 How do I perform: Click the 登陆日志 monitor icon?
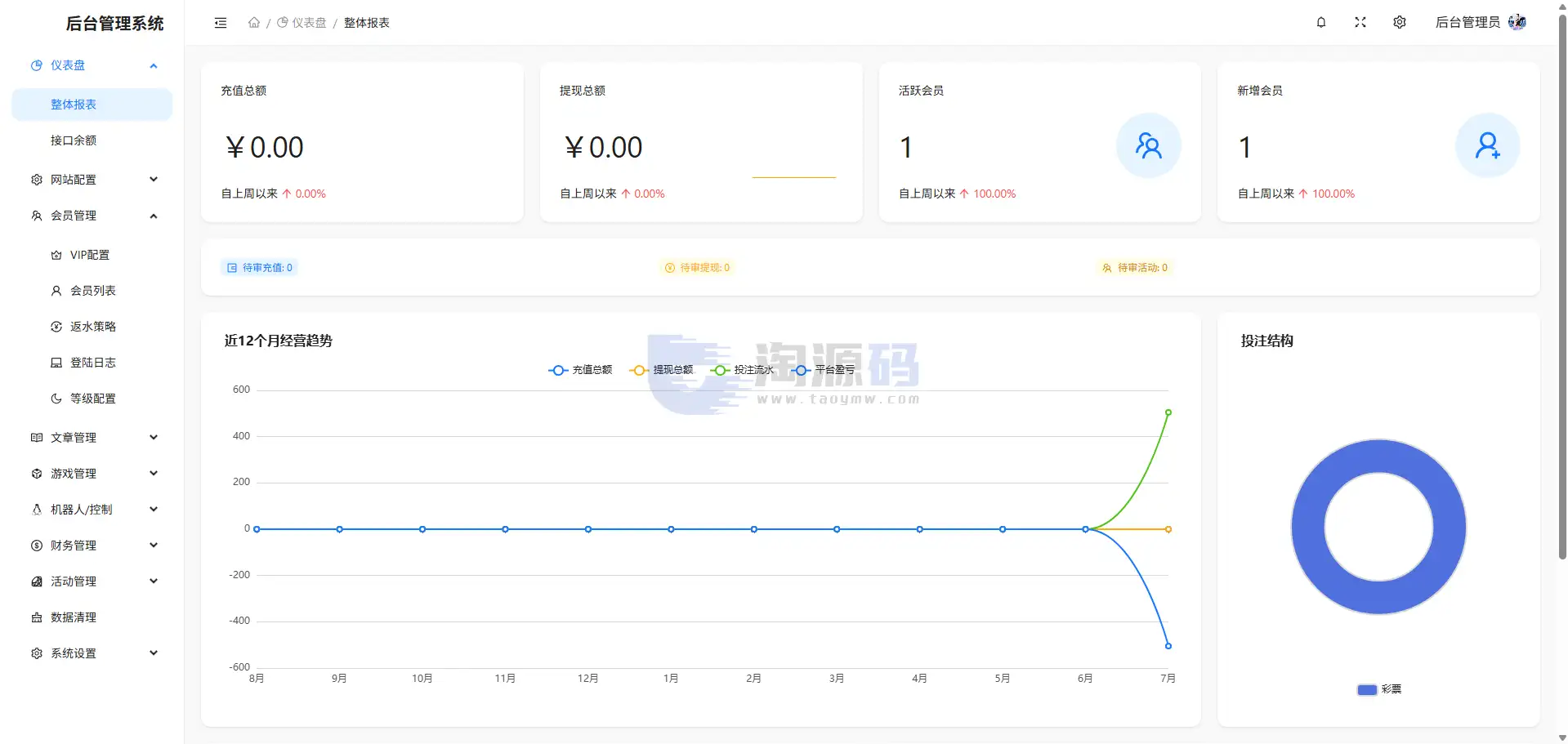(56, 363)
